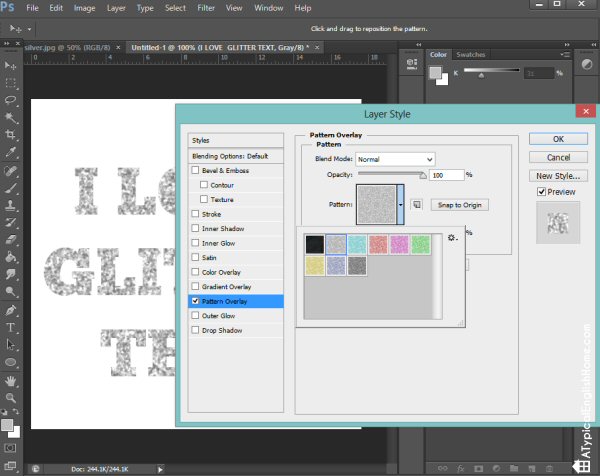
Task: Enable Inner Glow checkbox
Action: (x=195, y=243)
